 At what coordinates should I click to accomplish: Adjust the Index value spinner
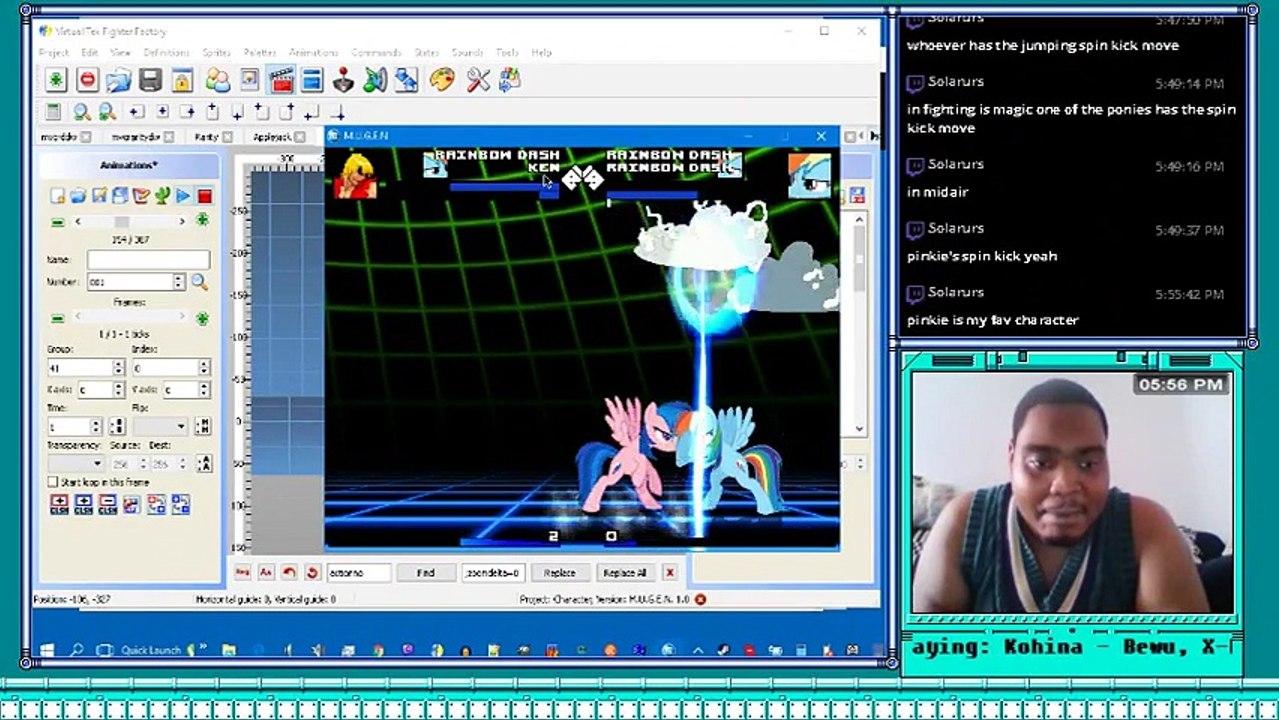[x=203, y=367]
